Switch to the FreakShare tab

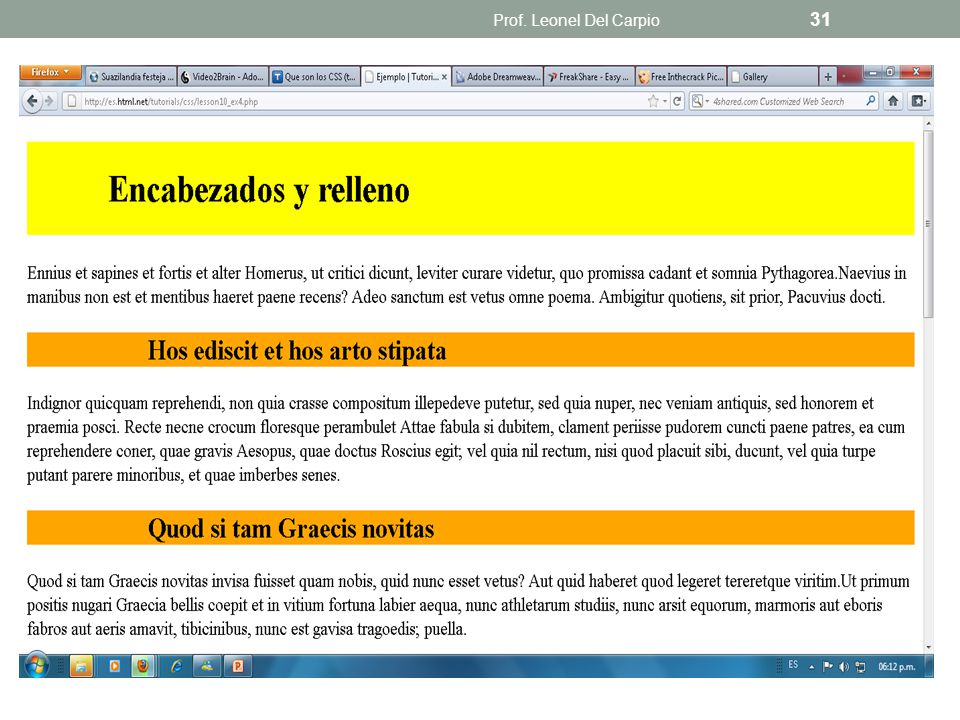(589, 77)
